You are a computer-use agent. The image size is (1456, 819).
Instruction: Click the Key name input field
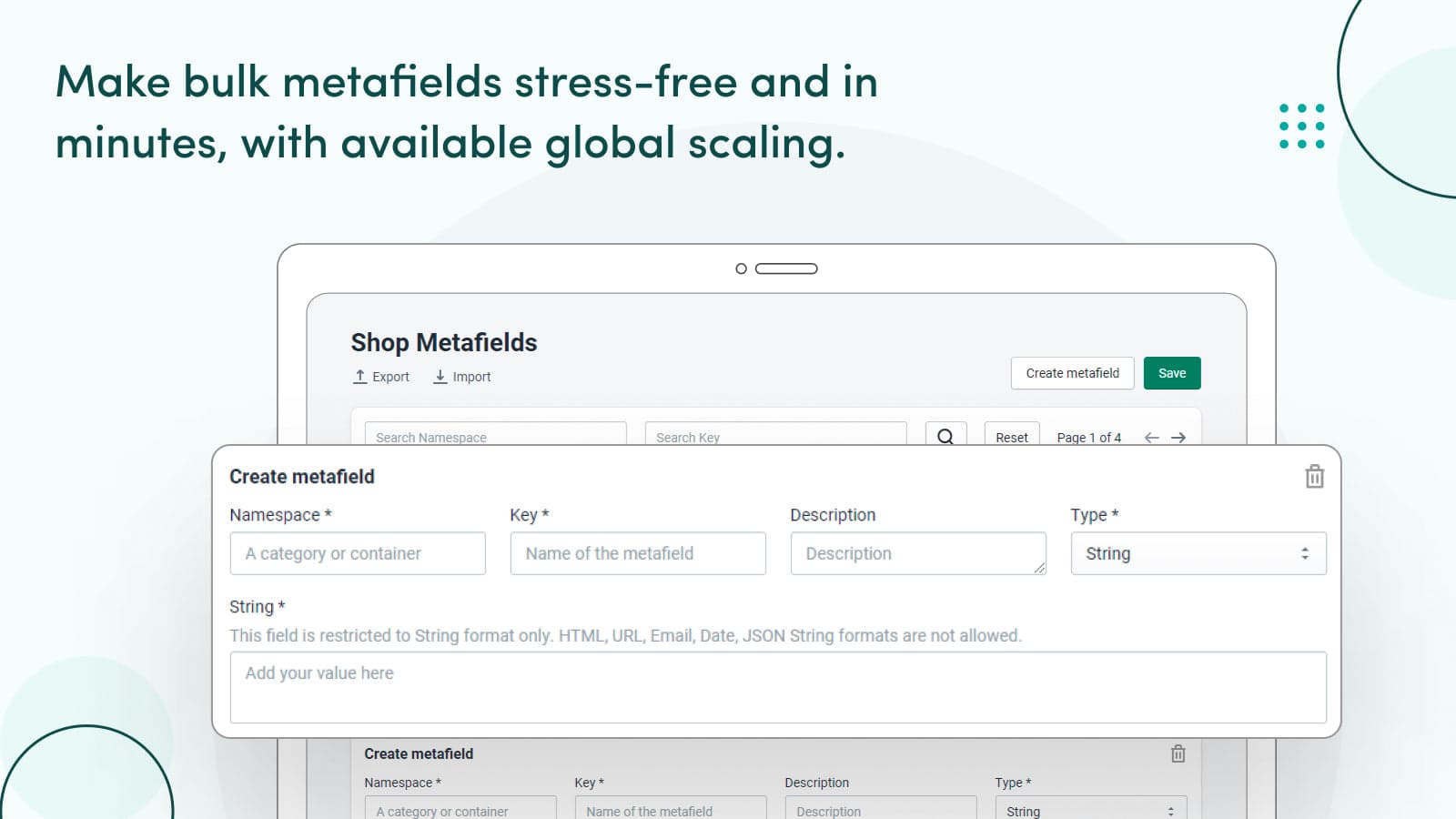(x=637, y=553)
